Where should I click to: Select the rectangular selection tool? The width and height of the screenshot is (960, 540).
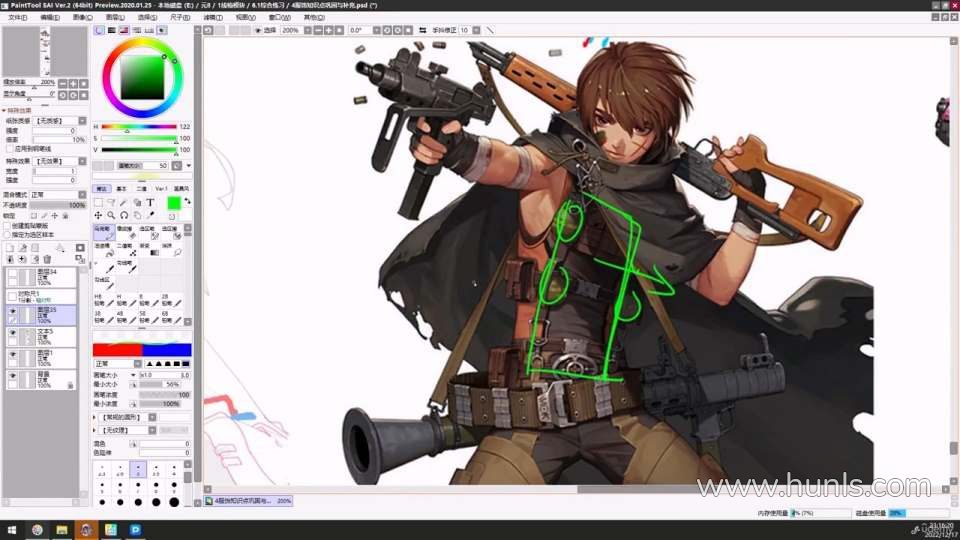click(x=99, y=202)
